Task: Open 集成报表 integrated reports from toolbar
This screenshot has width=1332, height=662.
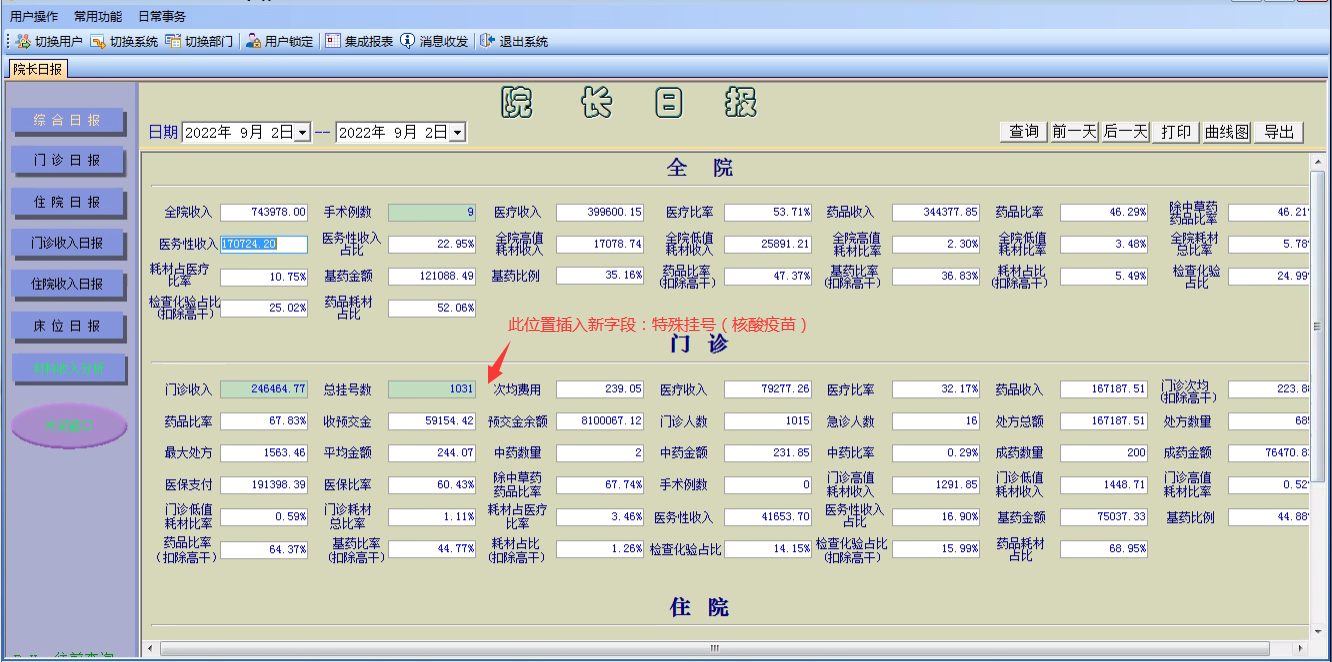Action: [359, 41]
